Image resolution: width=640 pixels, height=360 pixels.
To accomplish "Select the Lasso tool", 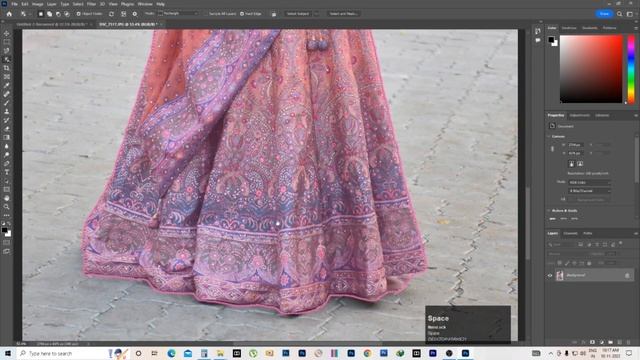I will (x=7, y=51).
